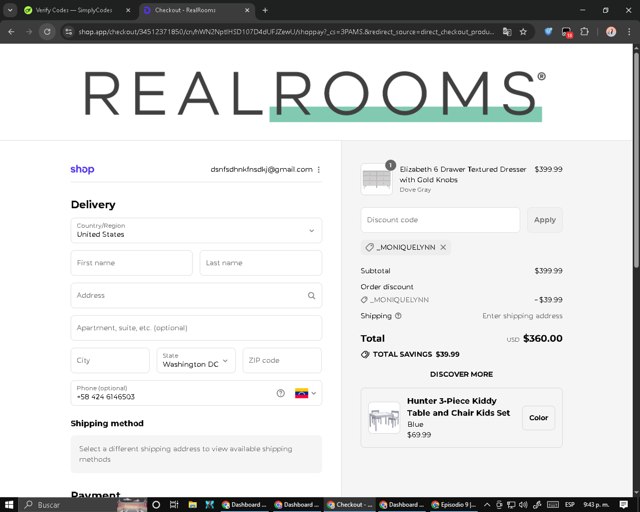Click the Discount code input
Image resolution: width=640 pixels, height=512 pixels.
tap(440, 220)
